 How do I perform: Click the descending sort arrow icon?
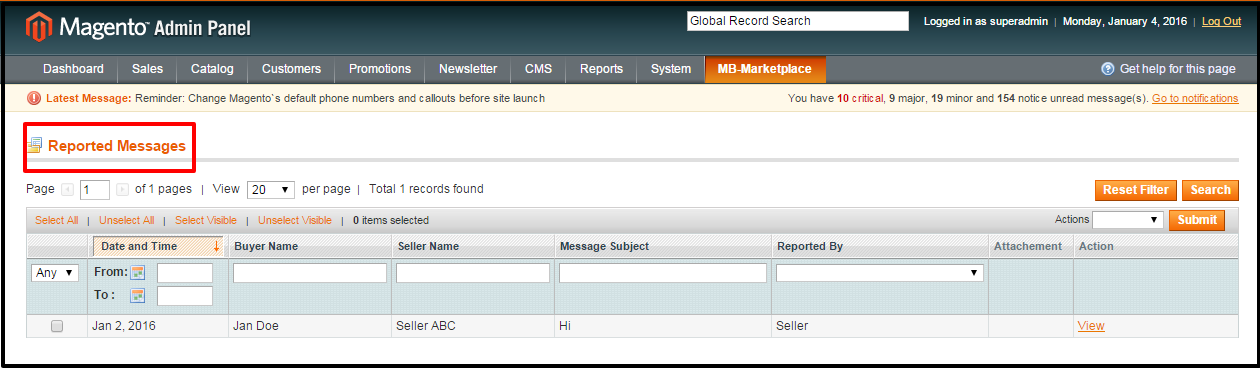[x=217, y=246]
